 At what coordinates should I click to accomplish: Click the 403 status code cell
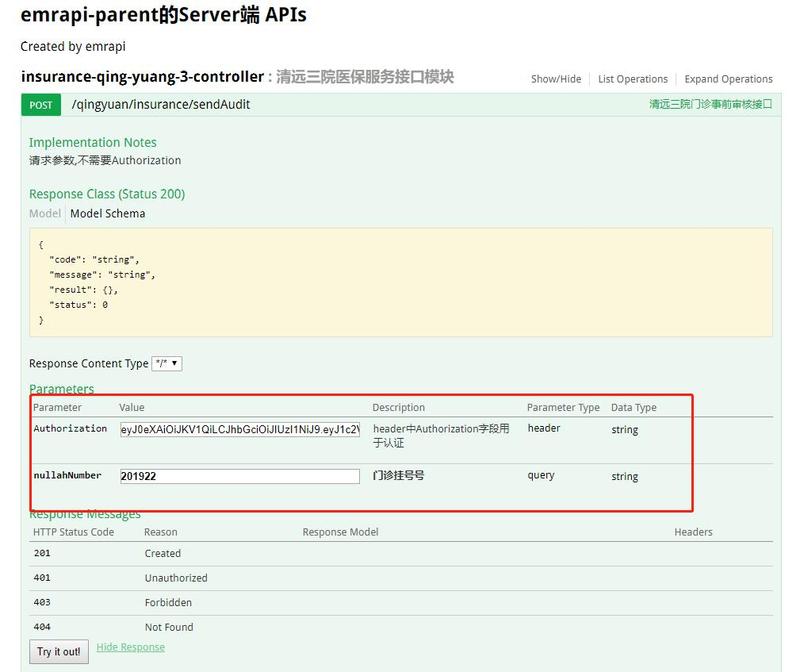pos(42,602)
